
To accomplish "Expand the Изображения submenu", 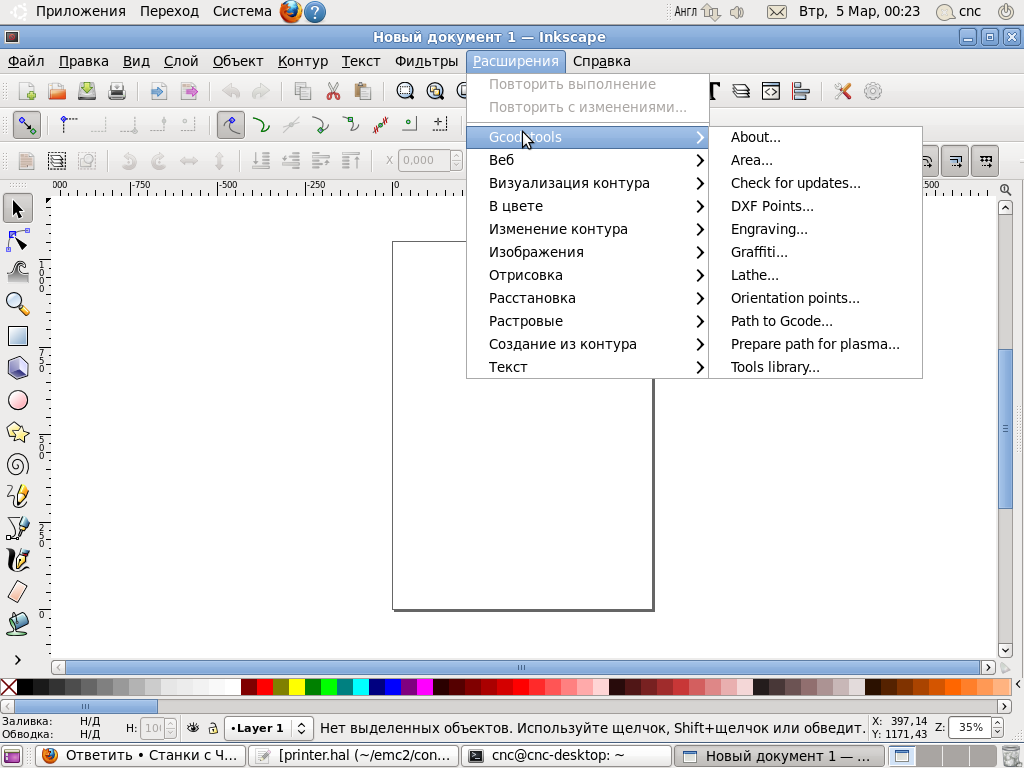I will pos(587,252).
